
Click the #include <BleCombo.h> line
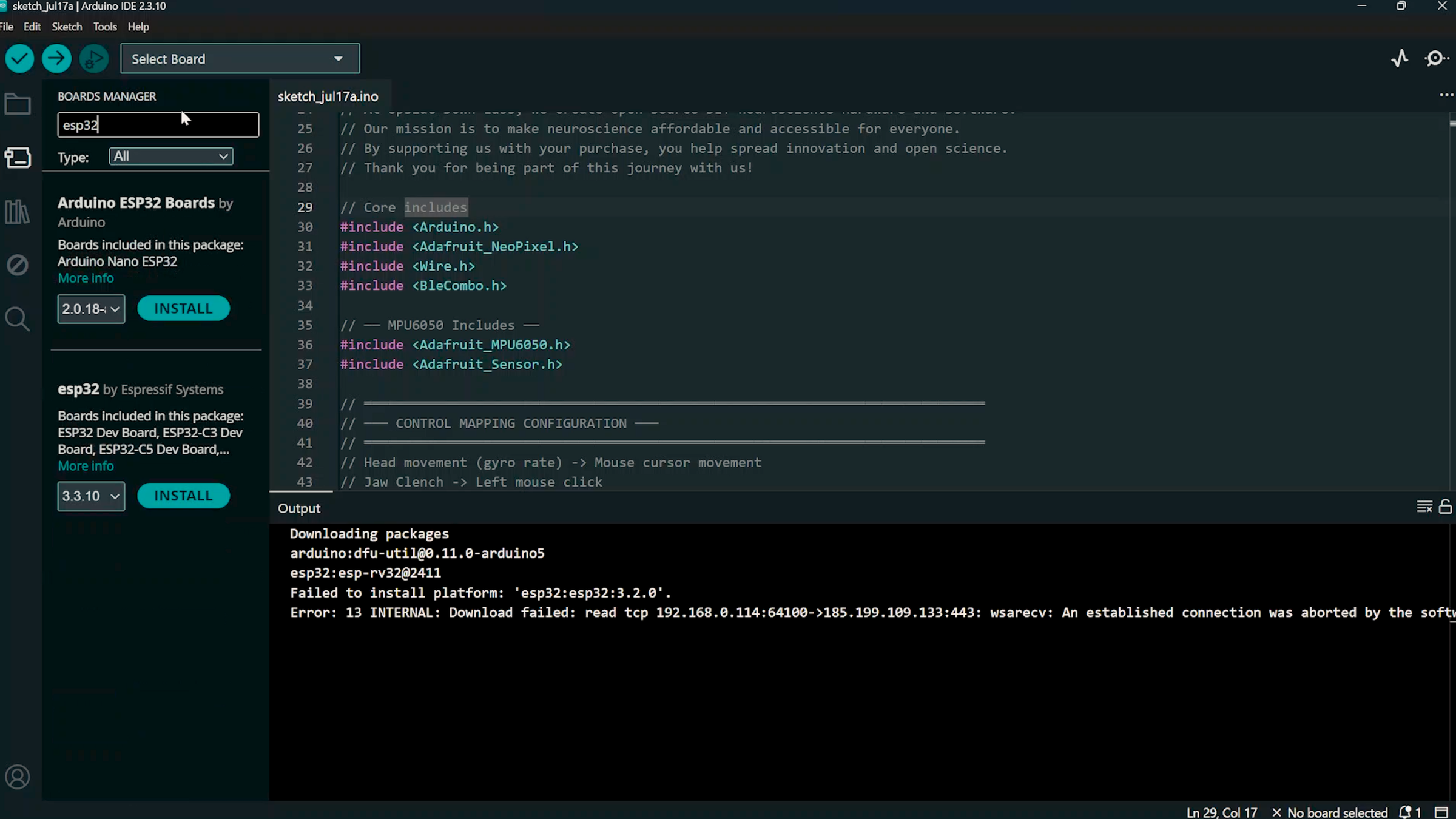pos(423,286)
